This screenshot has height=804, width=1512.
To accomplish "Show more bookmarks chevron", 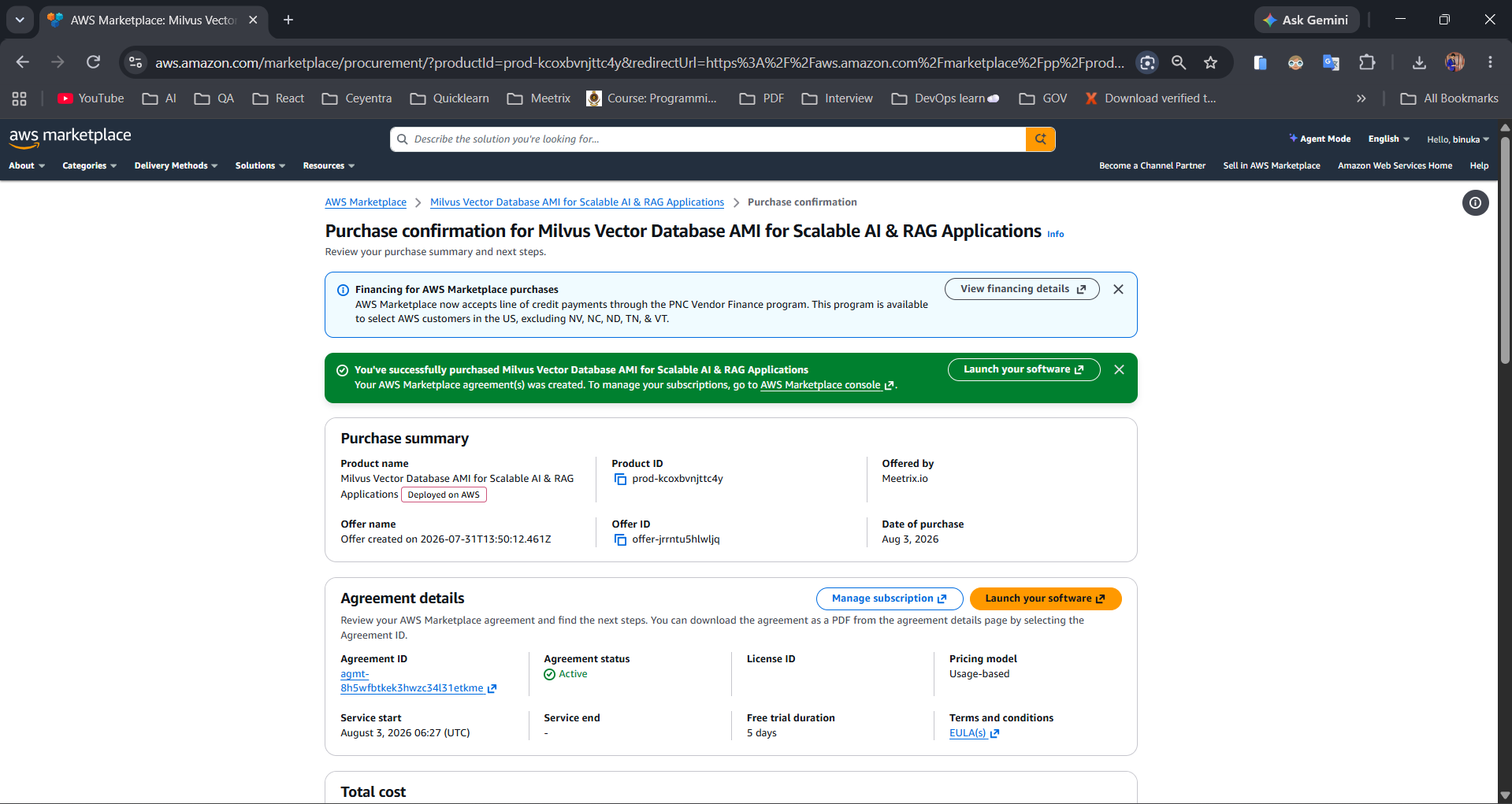I will [x=1361, y=98].
